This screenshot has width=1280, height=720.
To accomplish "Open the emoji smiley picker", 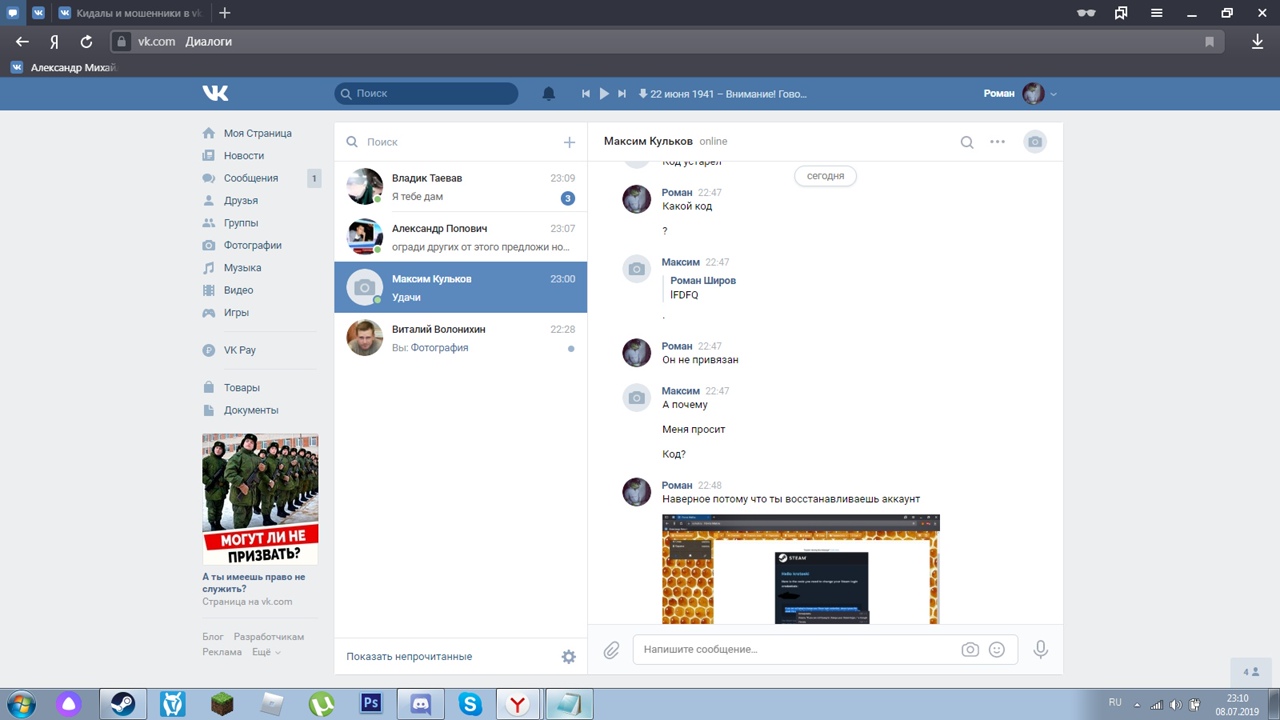I will tap(996, 650).
